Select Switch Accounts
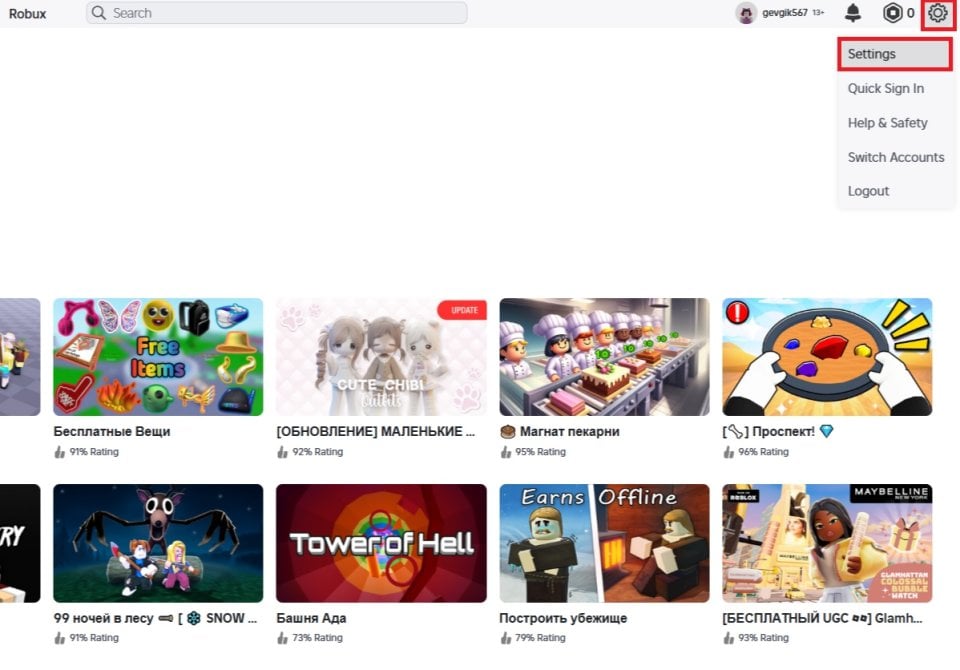Screen dimensions: 960x670 (x=896, y=157)
